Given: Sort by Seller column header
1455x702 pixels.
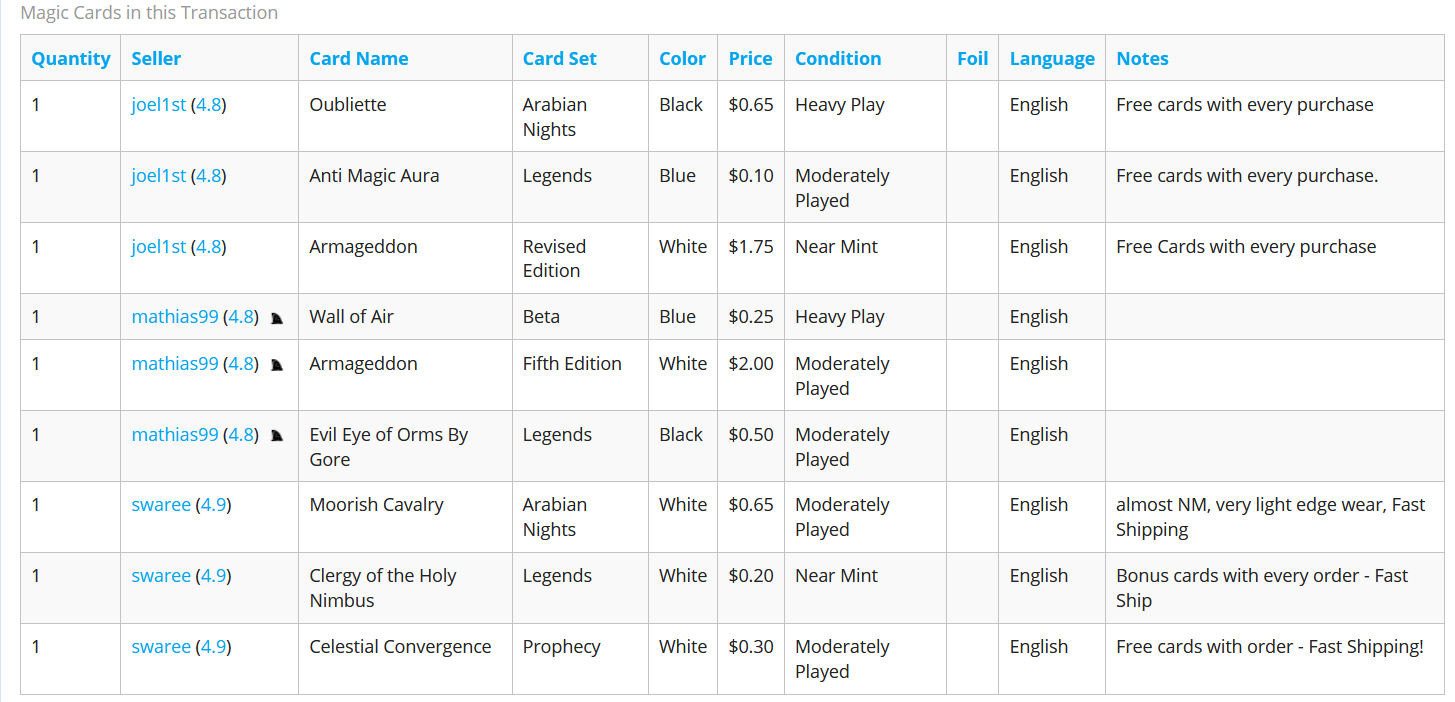Looking at the screenshot, I should pos(156,59).
